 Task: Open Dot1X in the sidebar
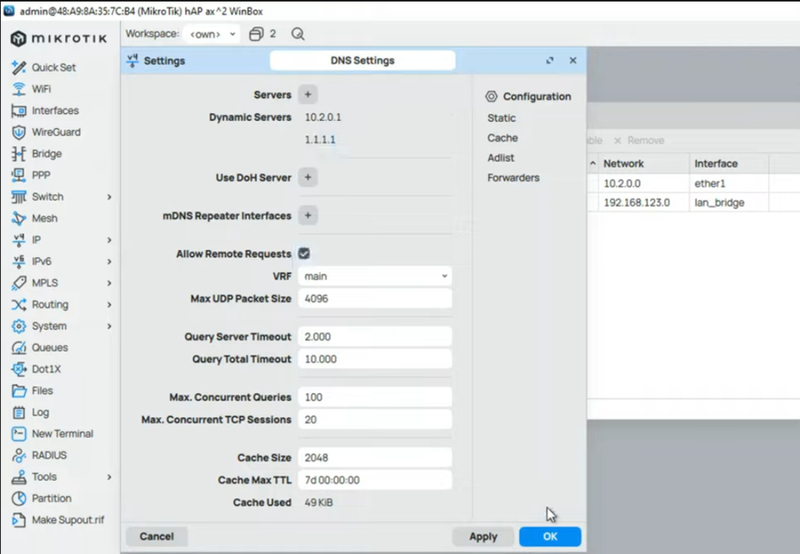click(46, 369)
